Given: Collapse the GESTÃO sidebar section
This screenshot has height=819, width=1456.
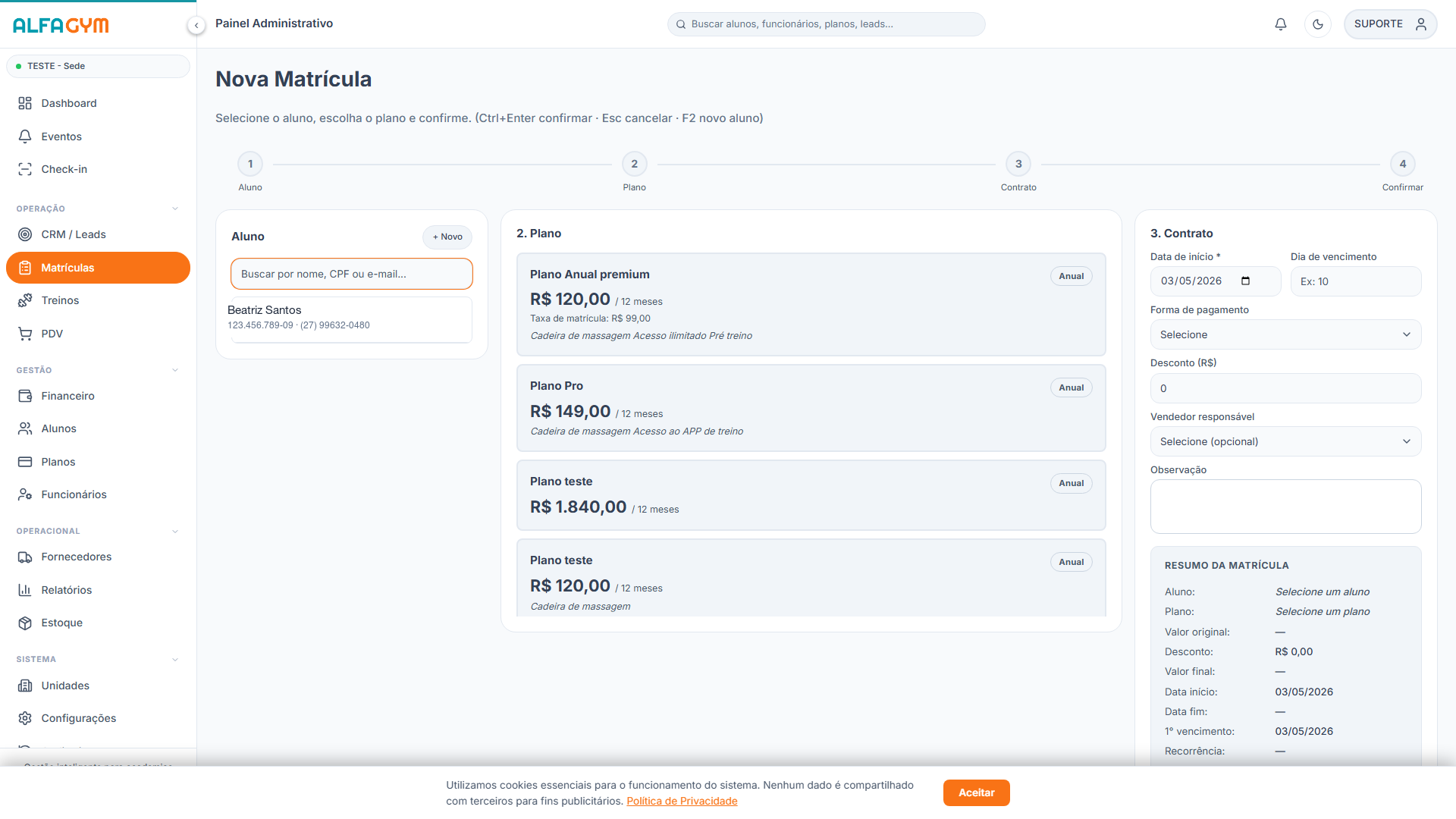Looking at the screenshot, I should tap(175, 370).
